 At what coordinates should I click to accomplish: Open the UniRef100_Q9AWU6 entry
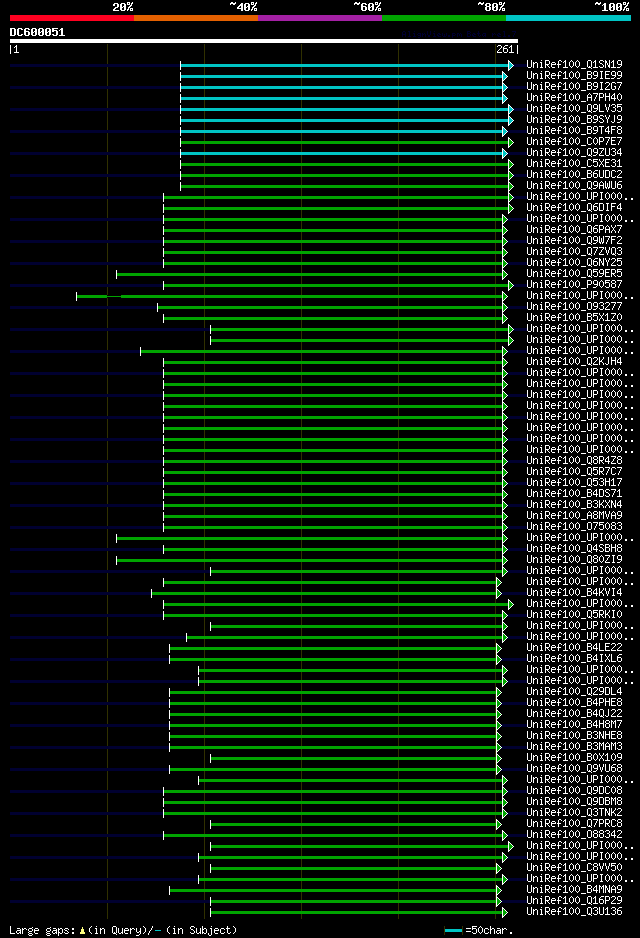(x=574, y=185)
